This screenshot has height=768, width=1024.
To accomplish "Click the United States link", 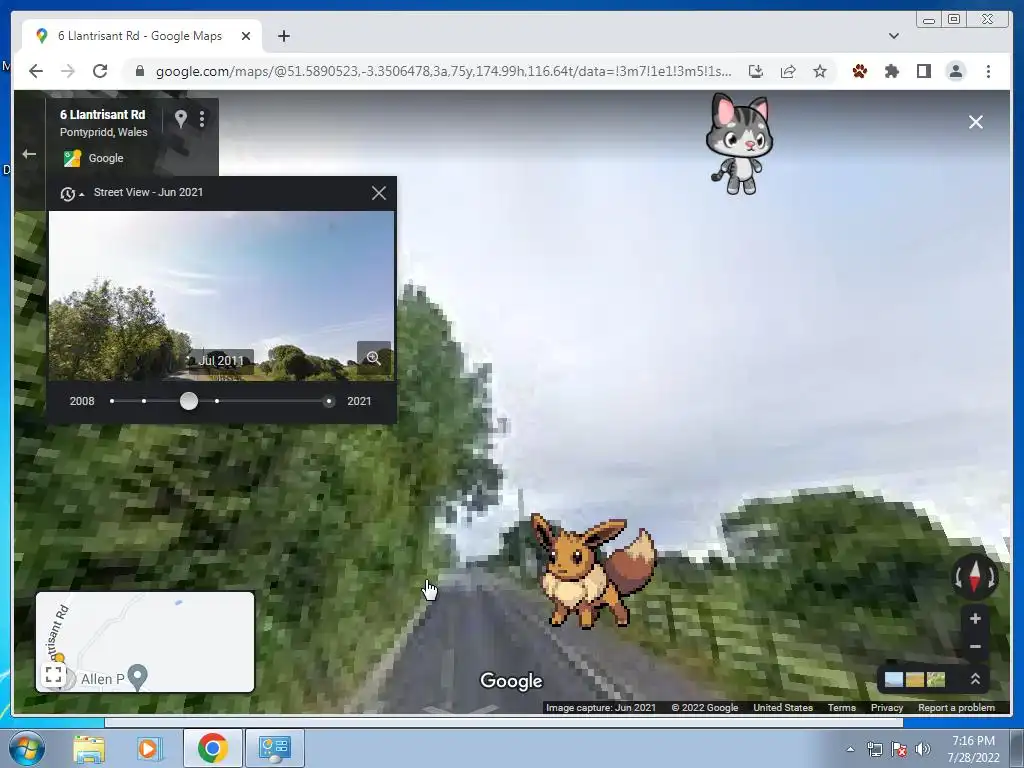I will tap(782, 707).
